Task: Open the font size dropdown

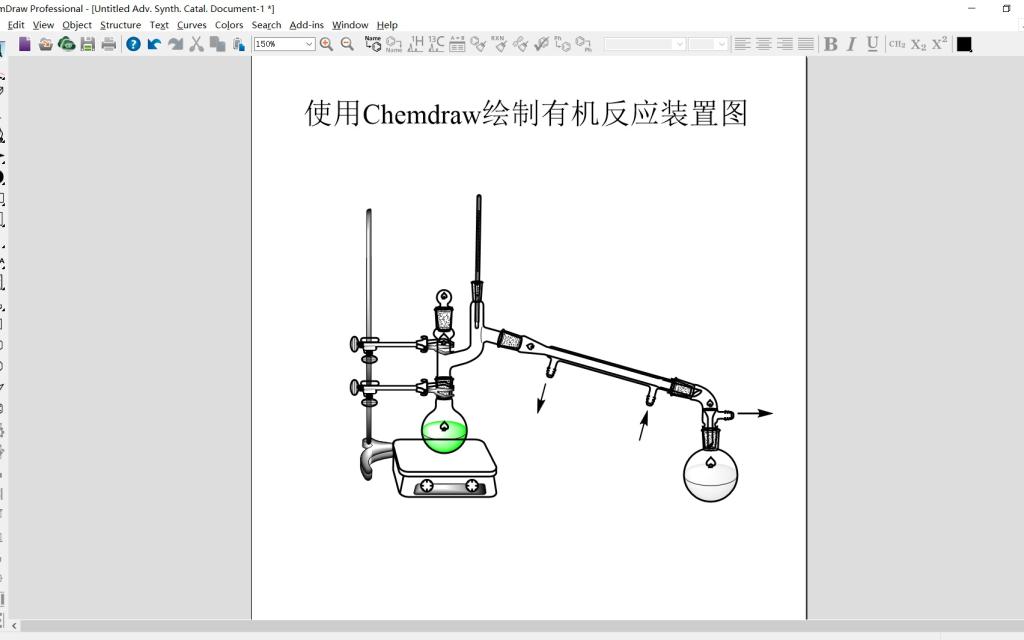Action: pos(722,44)
